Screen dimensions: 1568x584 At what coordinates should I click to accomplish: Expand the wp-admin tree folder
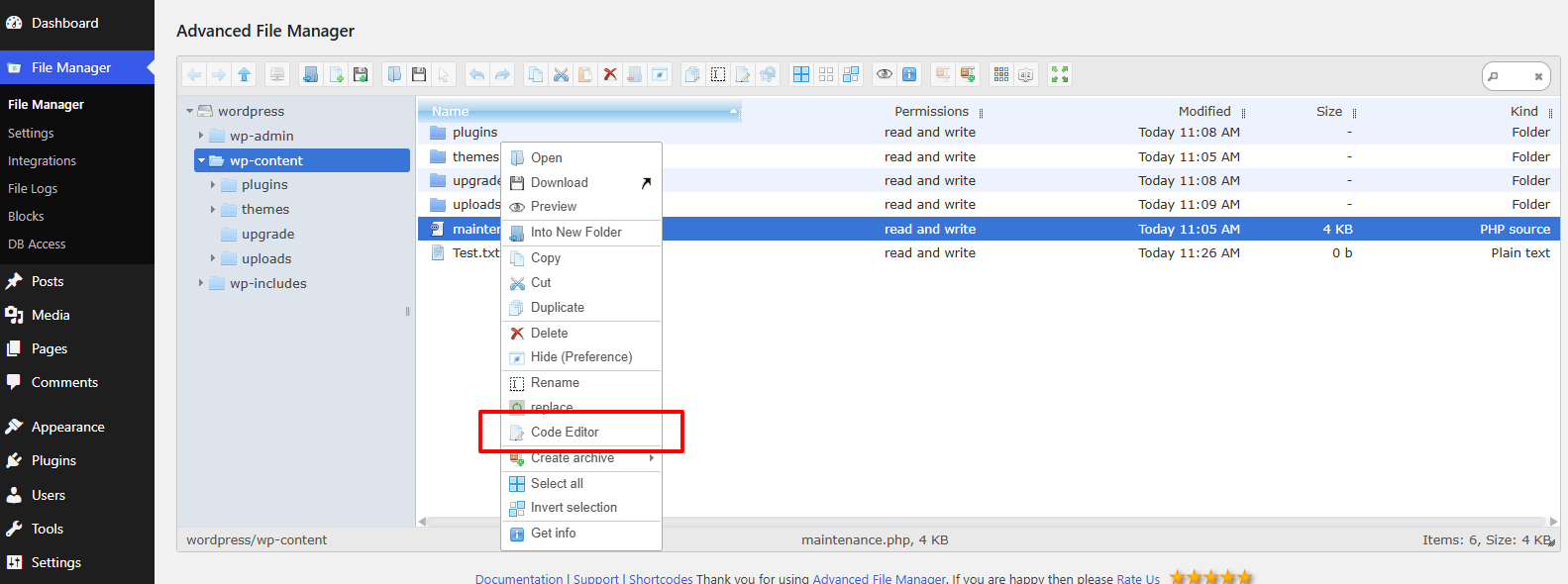(201, 136)
